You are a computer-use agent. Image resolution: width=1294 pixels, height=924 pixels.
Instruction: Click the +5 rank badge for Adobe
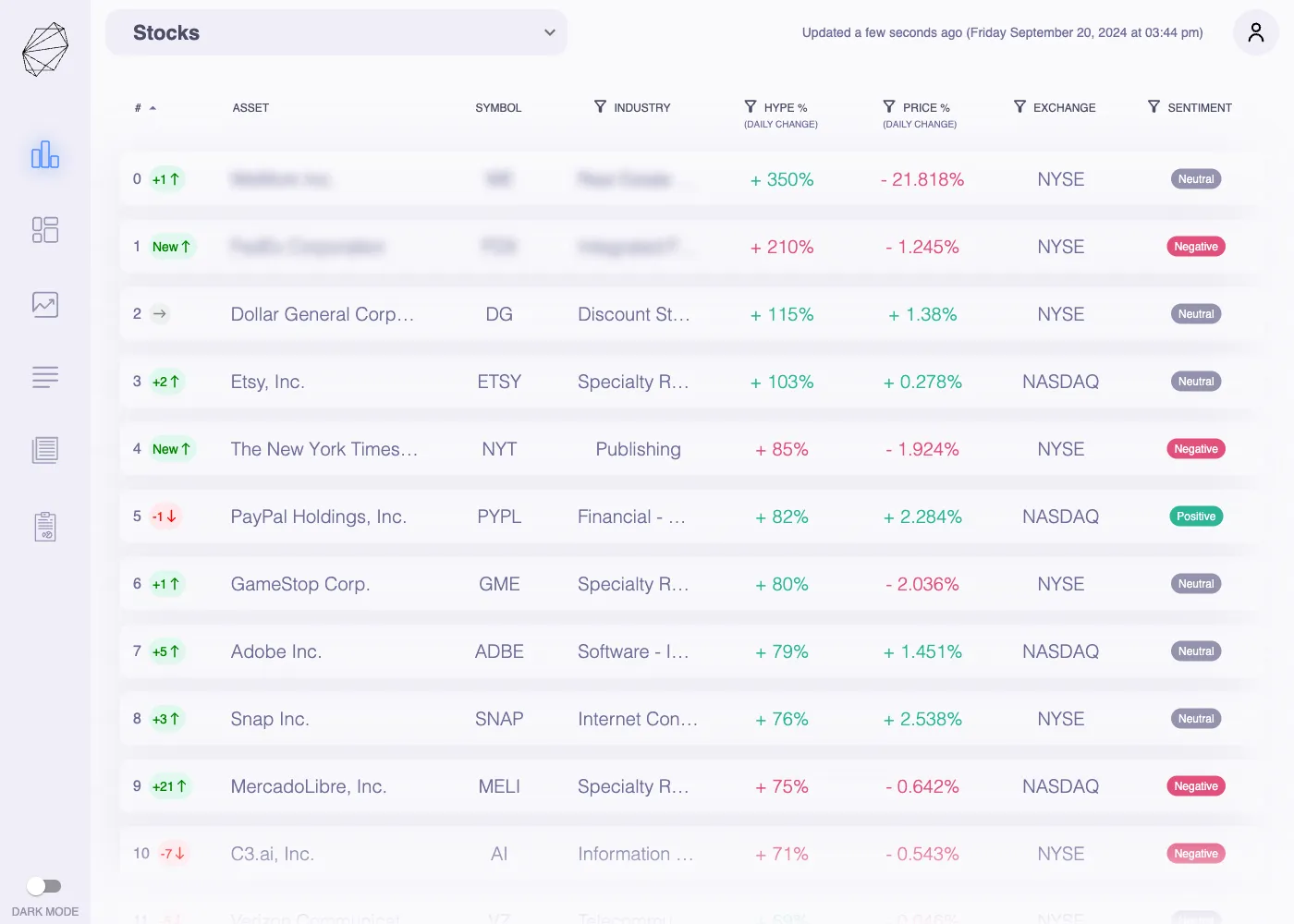166,651
